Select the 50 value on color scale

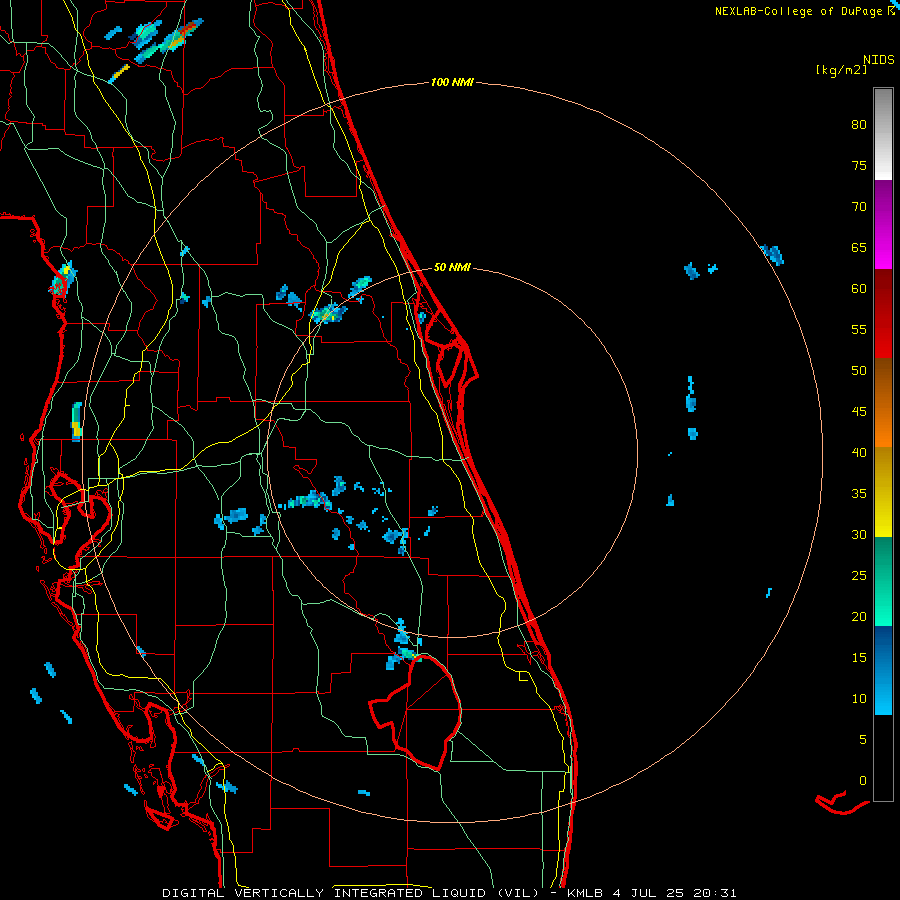(859, 371)
